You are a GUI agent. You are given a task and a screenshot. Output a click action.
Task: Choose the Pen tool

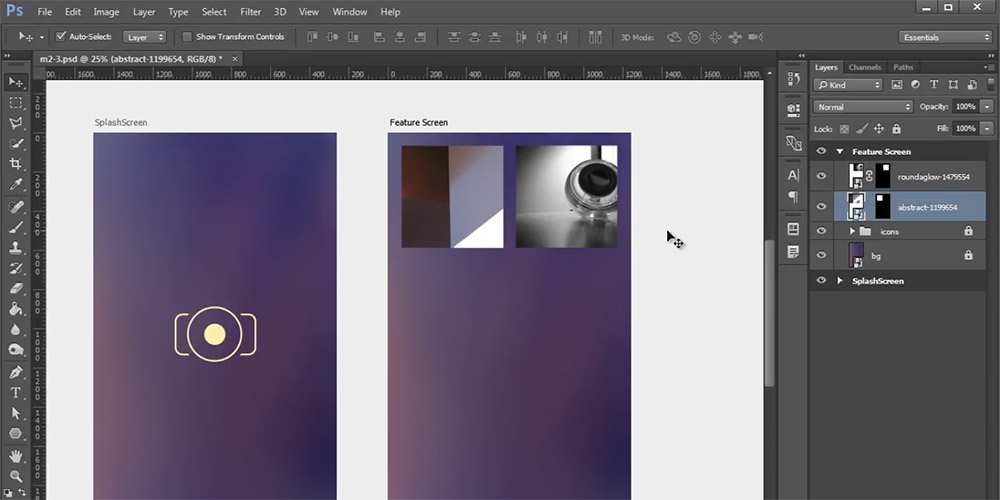tap(16, 372)
